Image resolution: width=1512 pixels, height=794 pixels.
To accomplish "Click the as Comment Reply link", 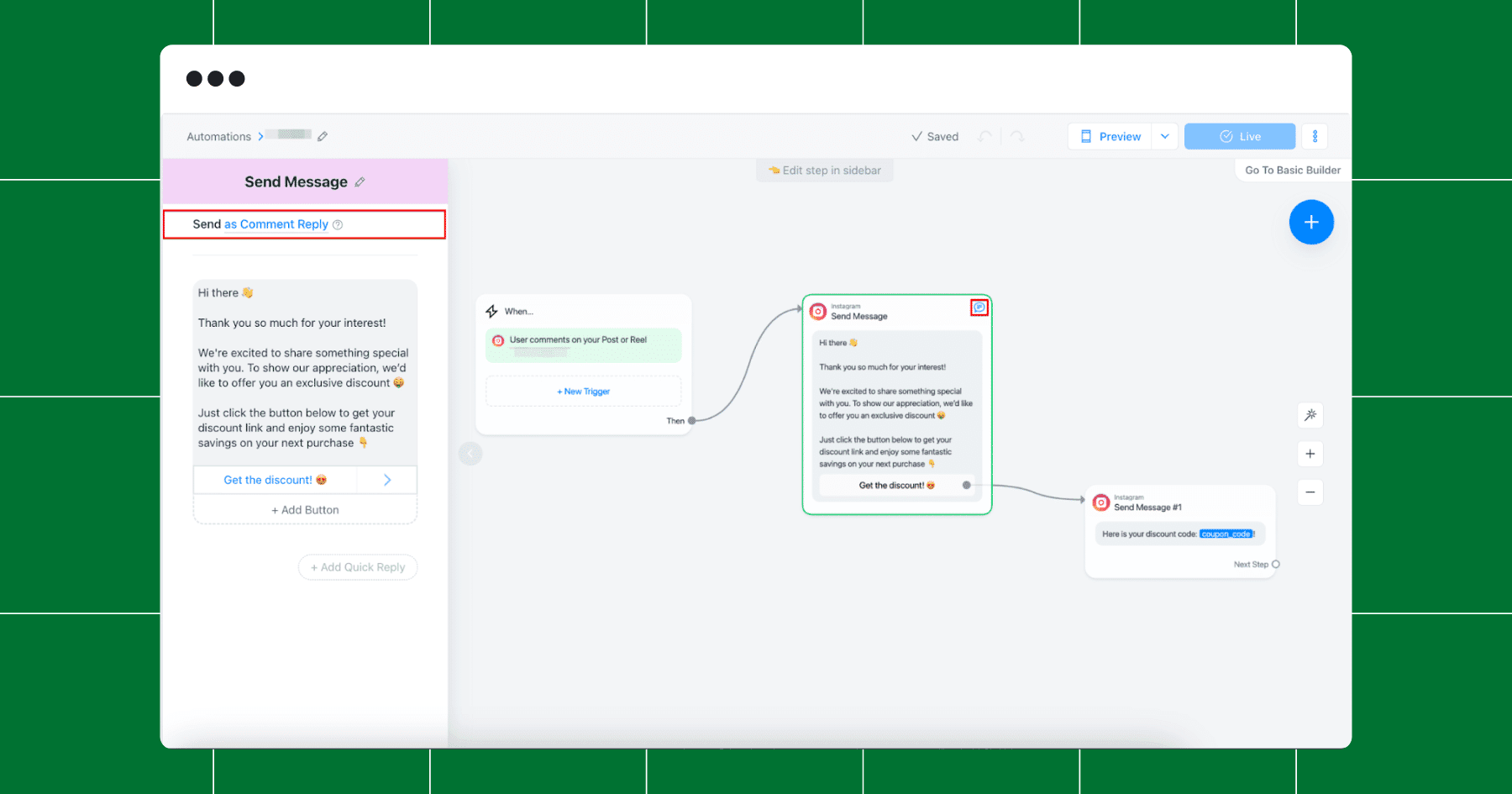I will tap(276, 224).
